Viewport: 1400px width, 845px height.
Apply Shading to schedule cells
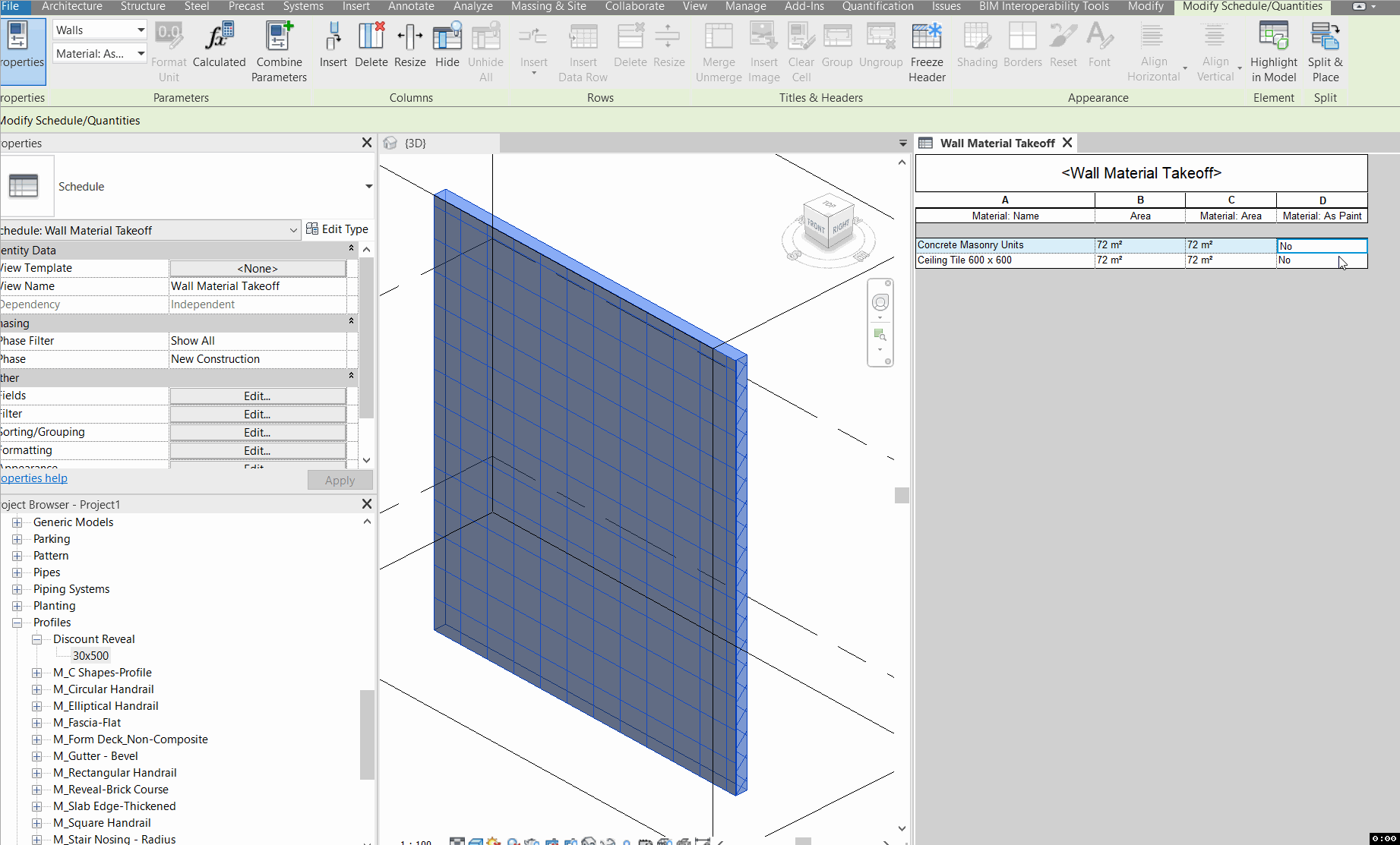point(977,46)
